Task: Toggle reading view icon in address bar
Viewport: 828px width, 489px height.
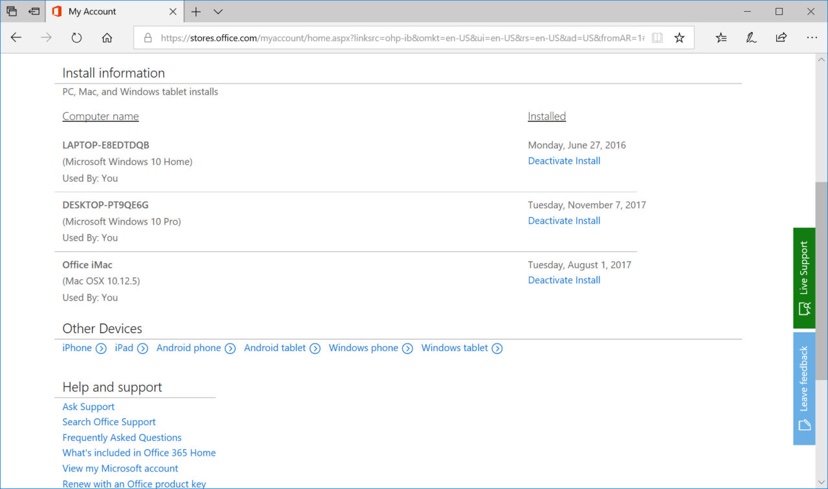Action: (657, 38)
